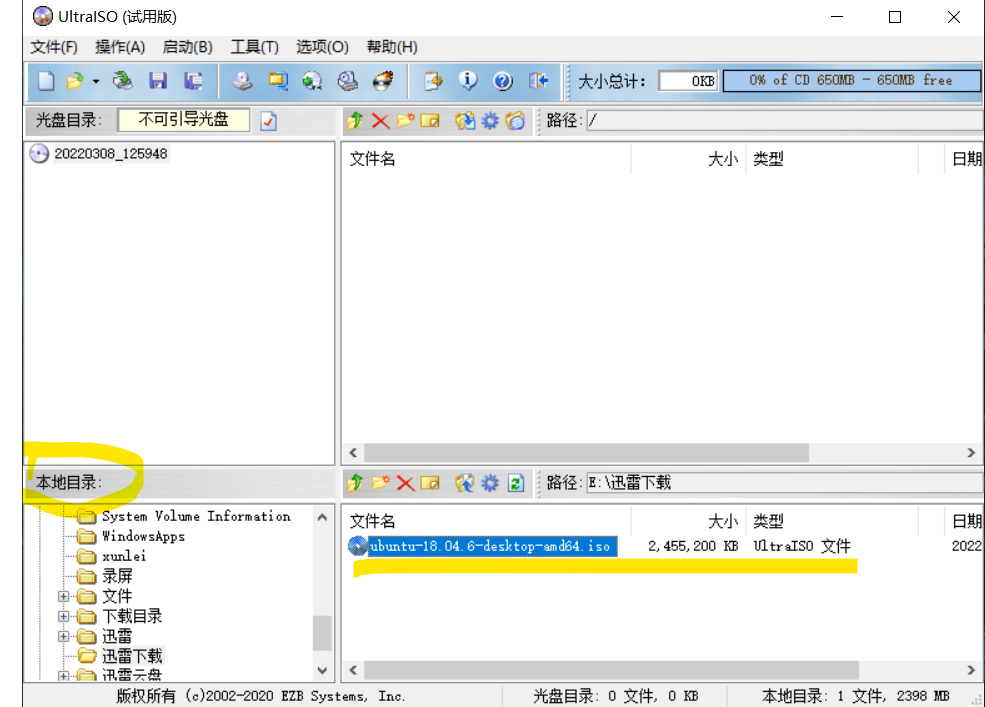The image size is (985, 707).
Task: Click the CD 650MB capacity progress bar
Action: (851, 80)
